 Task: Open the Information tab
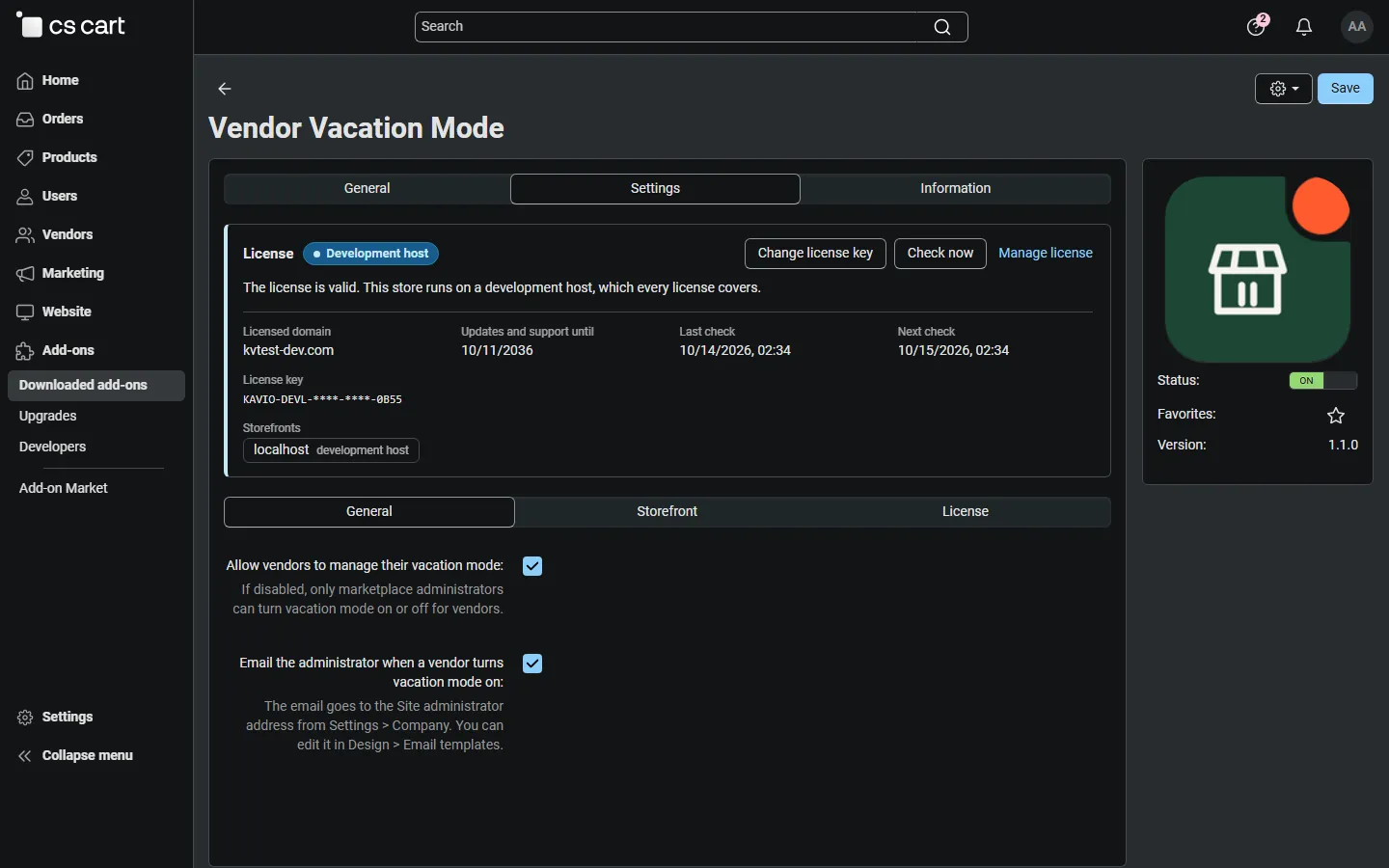click(x=956, y=189)
